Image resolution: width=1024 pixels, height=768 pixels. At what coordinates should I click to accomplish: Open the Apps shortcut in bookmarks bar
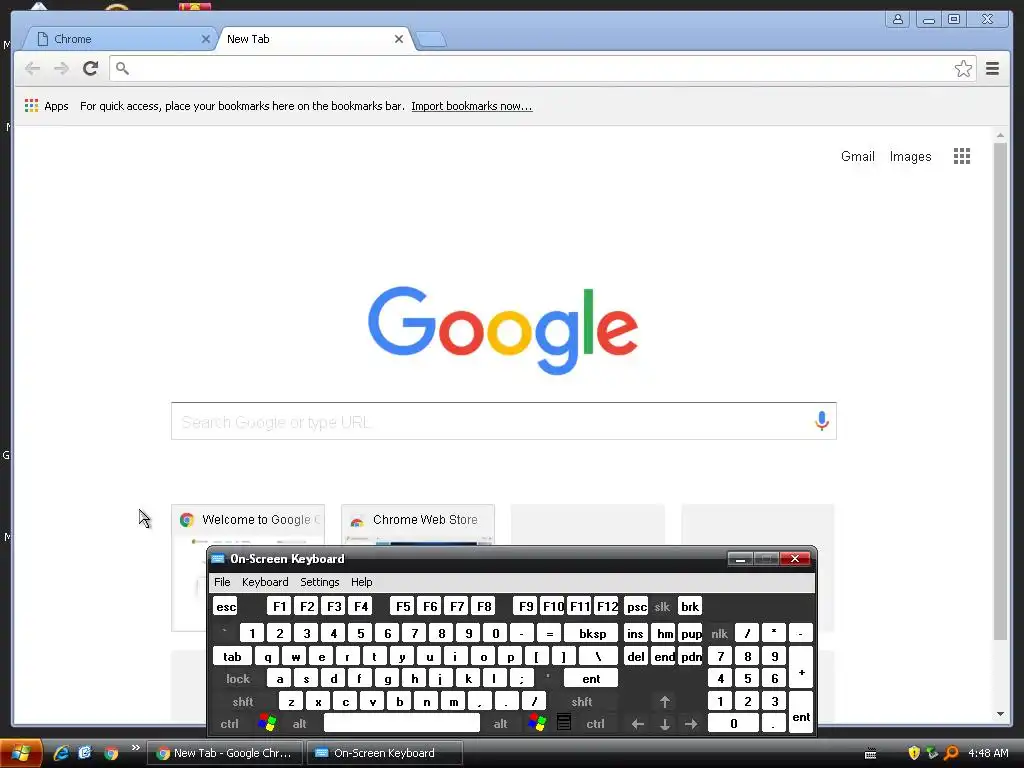coord(46,106)
